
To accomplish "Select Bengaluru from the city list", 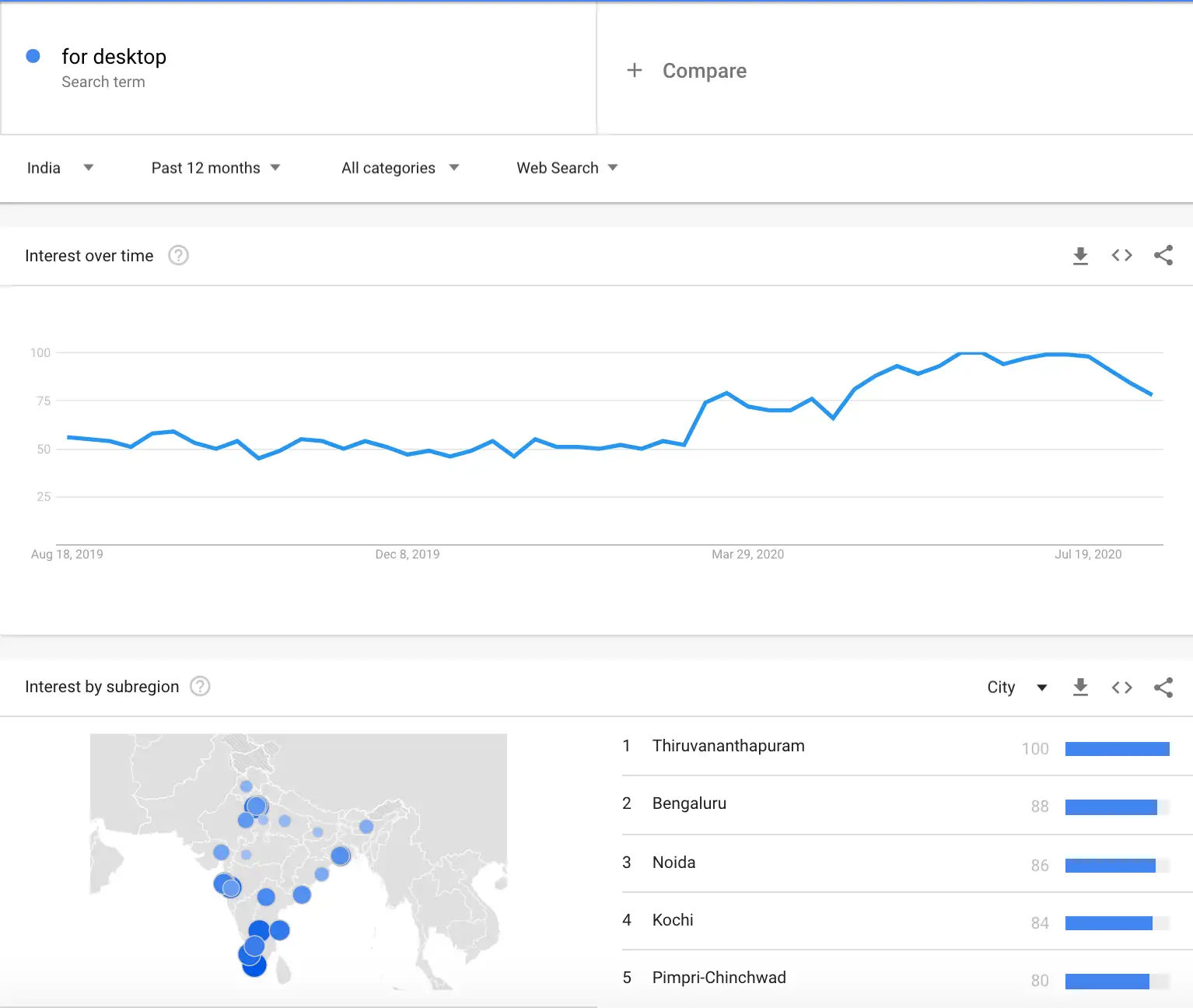I will (x=689, y=803).
